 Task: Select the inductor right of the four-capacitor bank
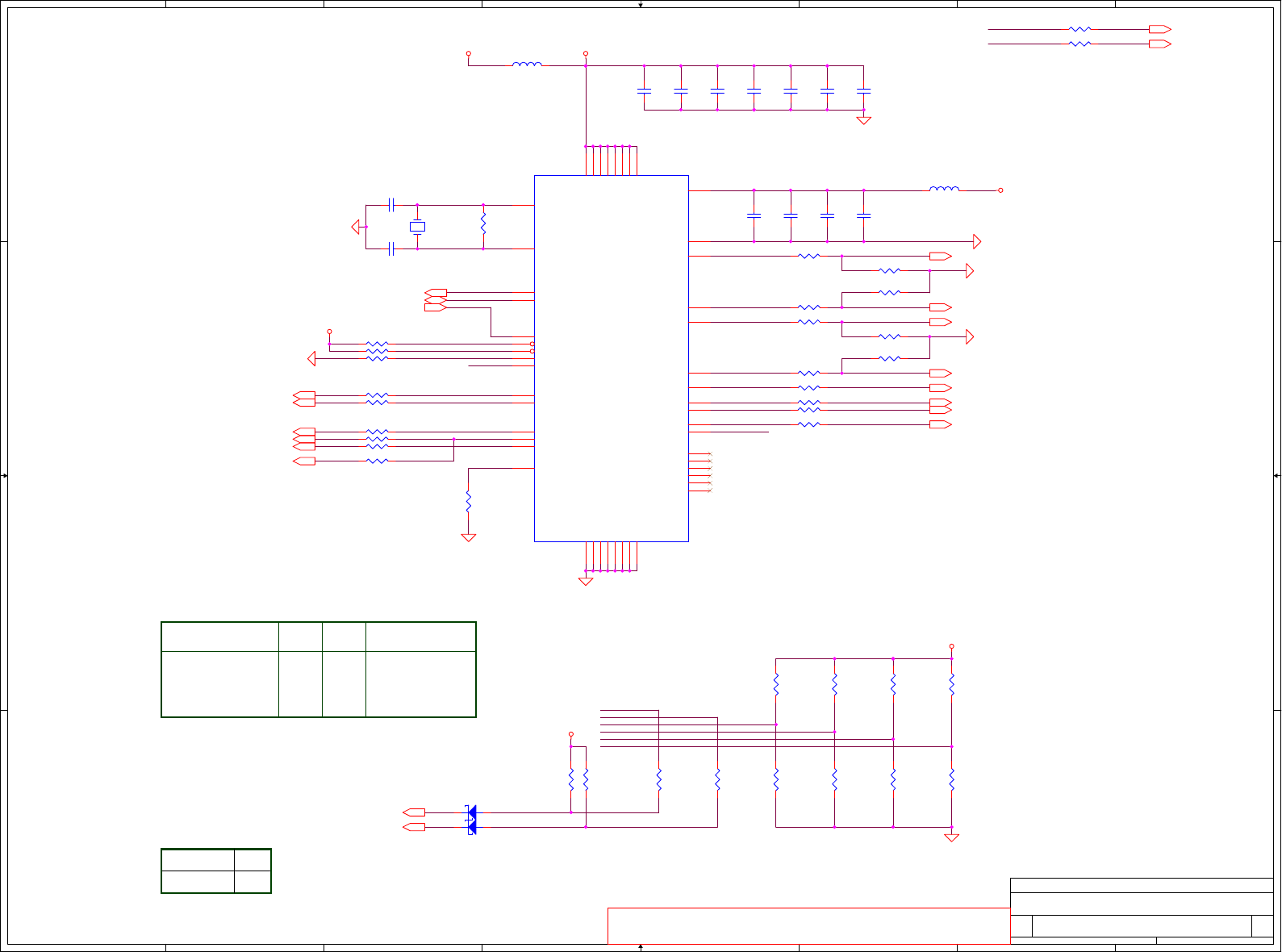945,189
